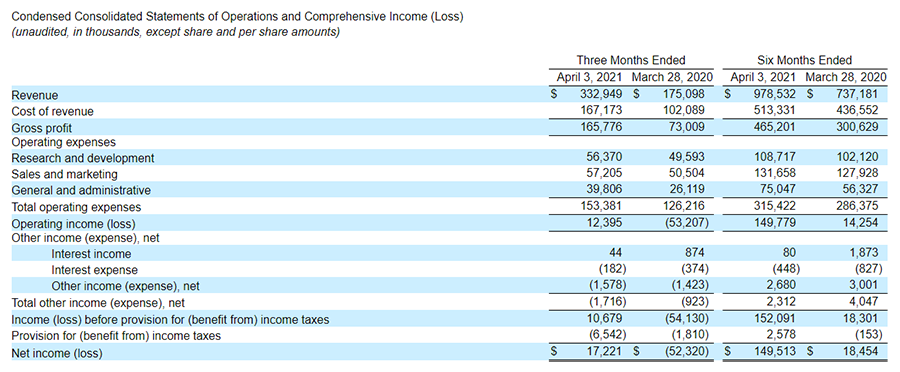This screenshot has width=900, height=372.
Task: Select the gross profit value 73,009
Action: coord(685,126)
